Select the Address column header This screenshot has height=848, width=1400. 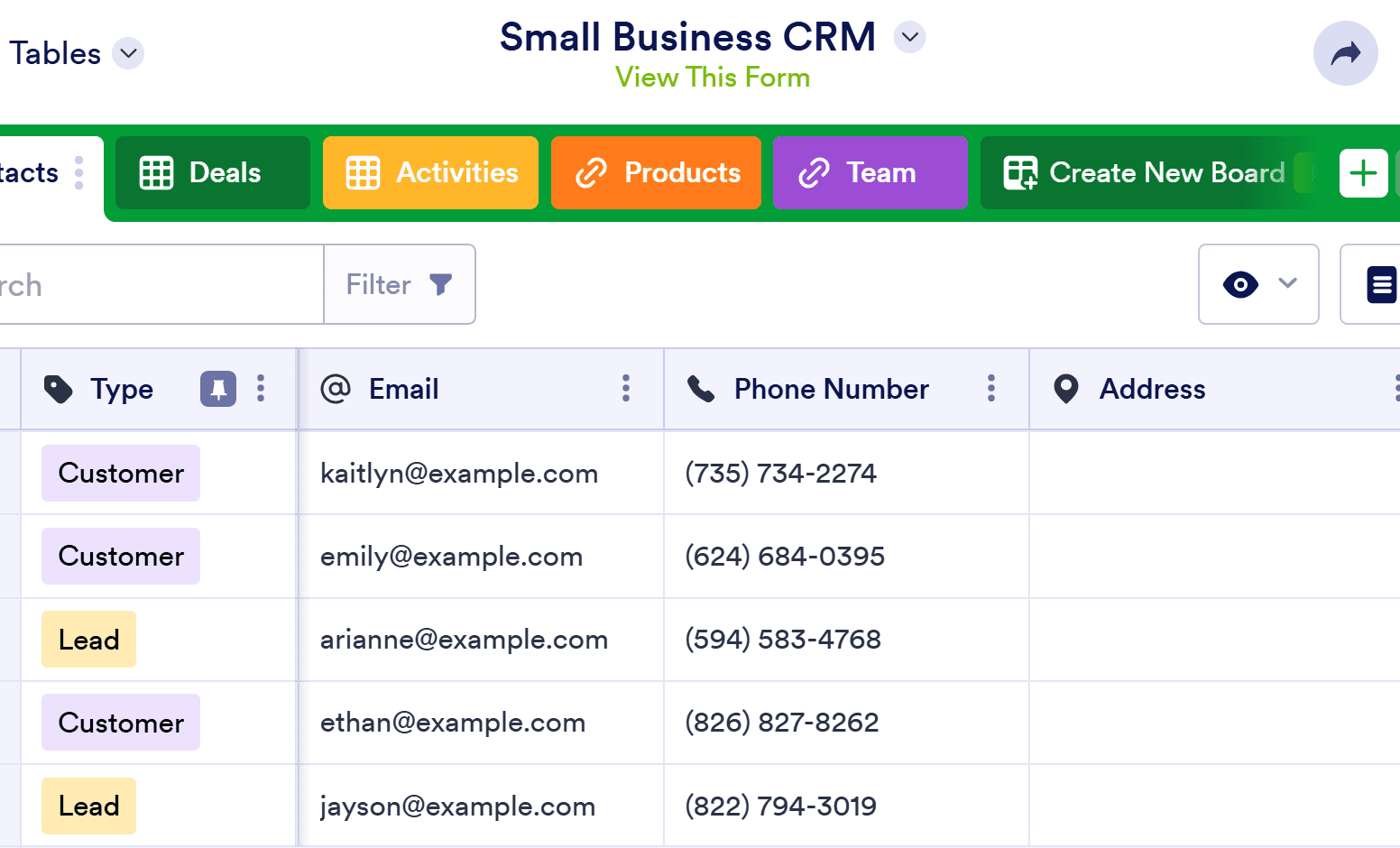coord(1214,389)
